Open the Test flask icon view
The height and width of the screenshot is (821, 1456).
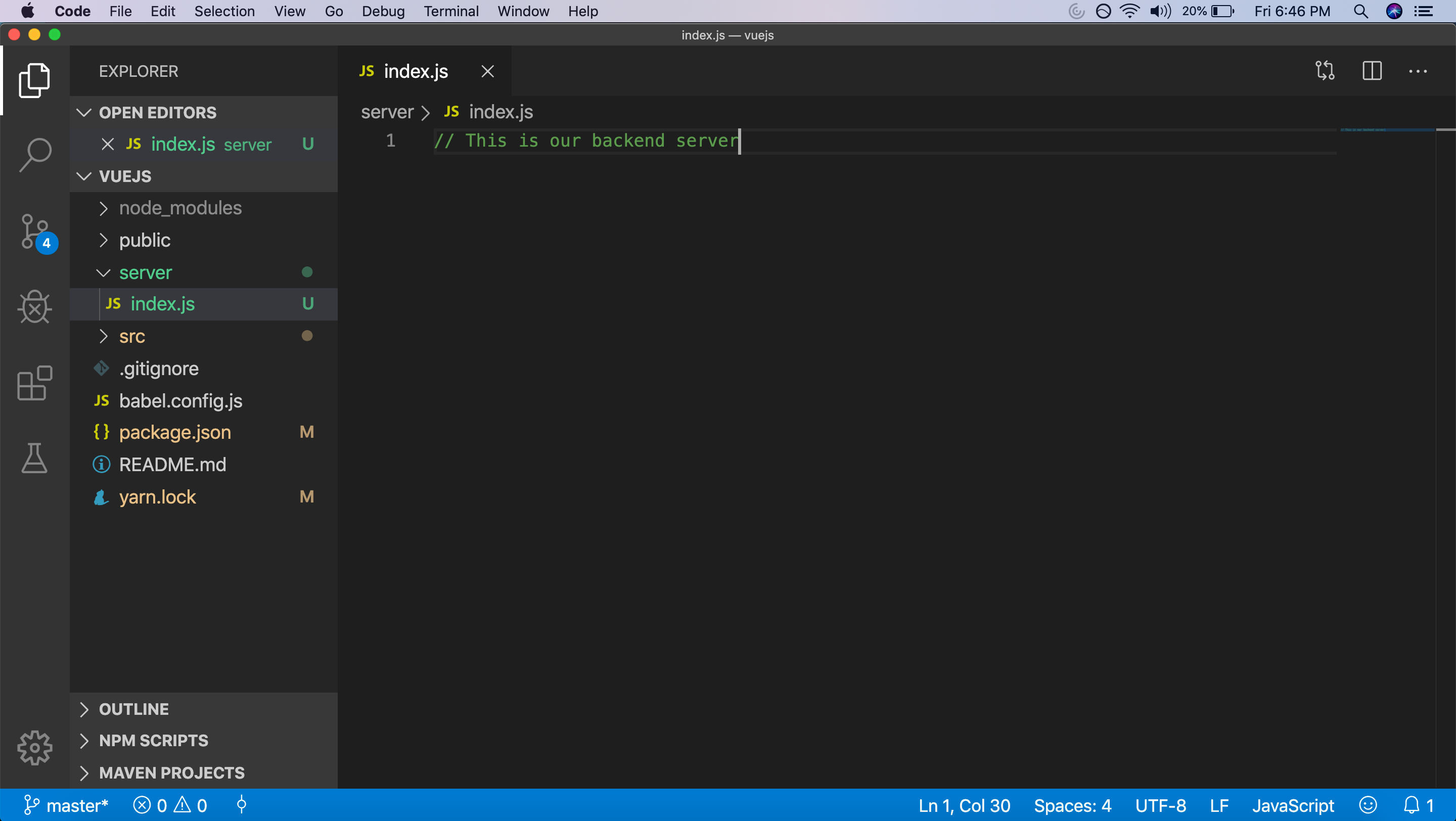(35, 458)
